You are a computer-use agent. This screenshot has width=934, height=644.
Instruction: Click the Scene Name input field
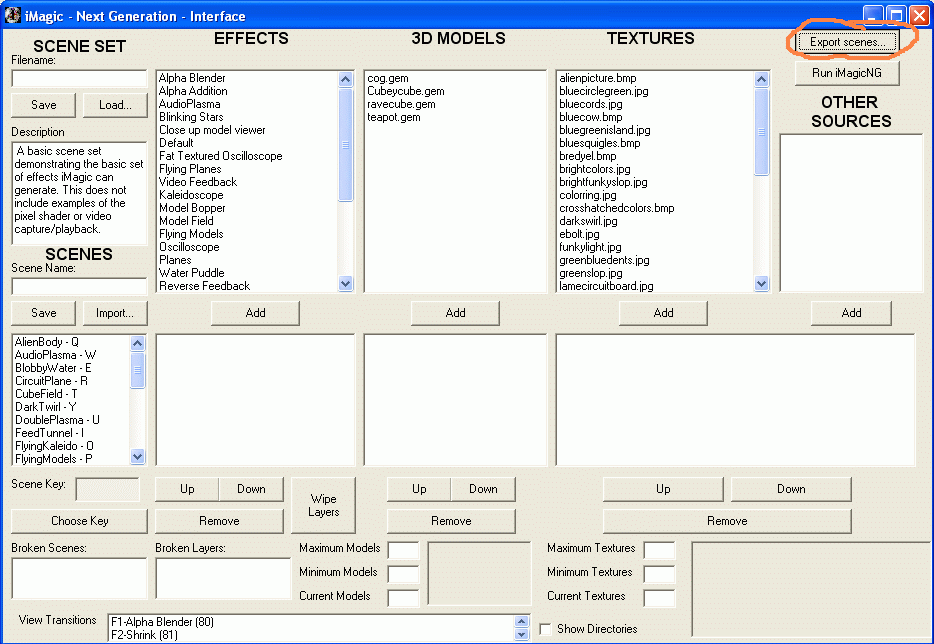[x=79, y=287]
